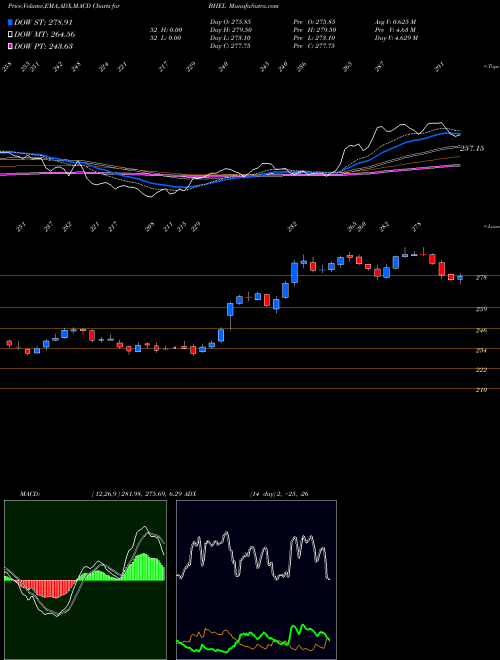Click the 'Day C: 277.75' value
500x660 pixels.
tap(230, 46)
